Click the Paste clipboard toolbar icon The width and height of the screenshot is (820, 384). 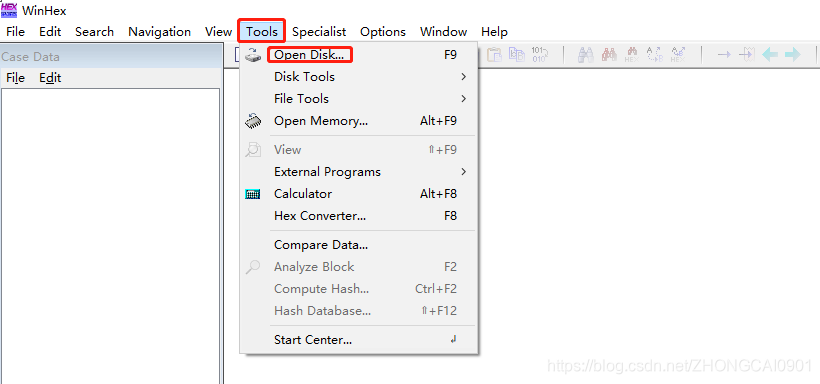(494, 54)
